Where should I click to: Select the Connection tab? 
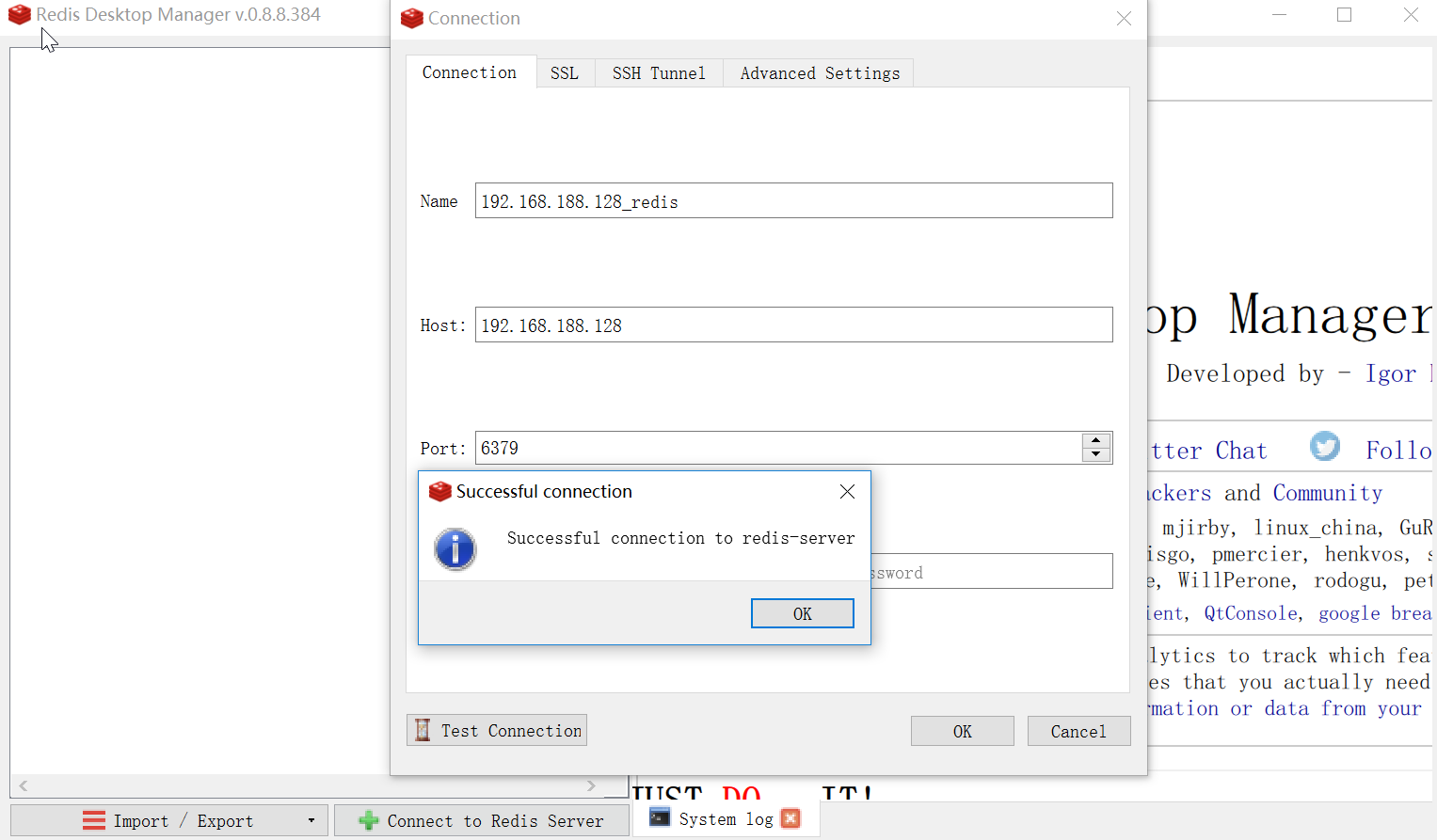point(470,71)
